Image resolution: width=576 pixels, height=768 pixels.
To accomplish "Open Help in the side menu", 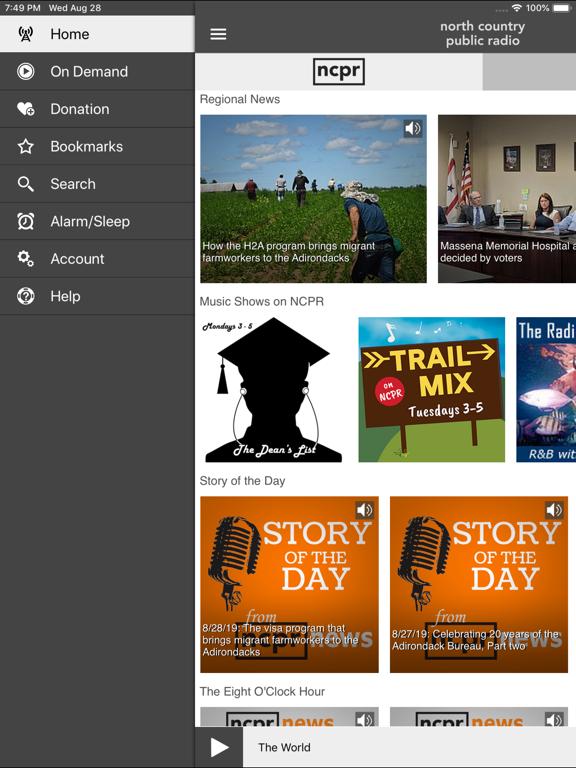I will [97, 296].
